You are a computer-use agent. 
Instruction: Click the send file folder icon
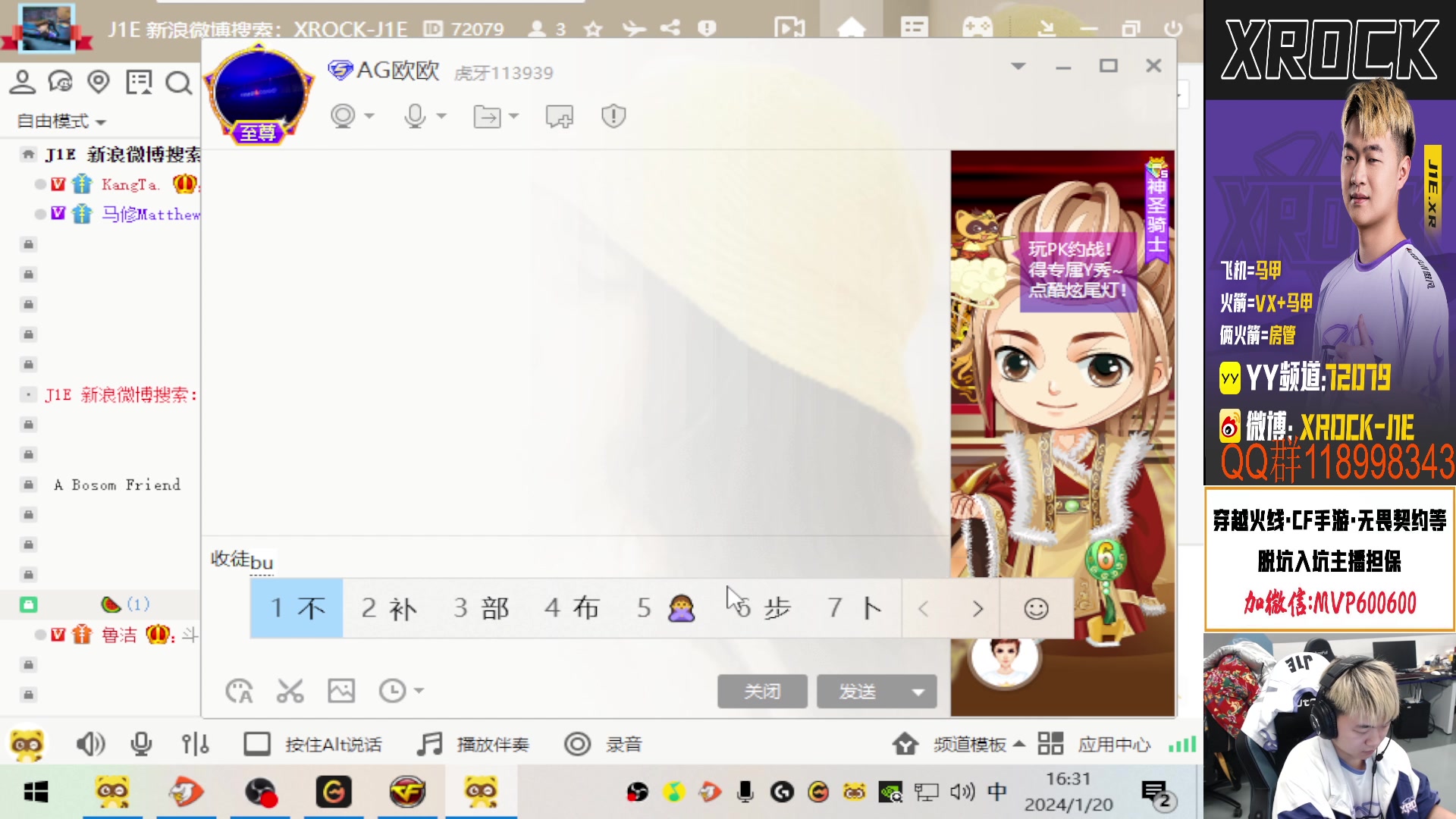487,117
